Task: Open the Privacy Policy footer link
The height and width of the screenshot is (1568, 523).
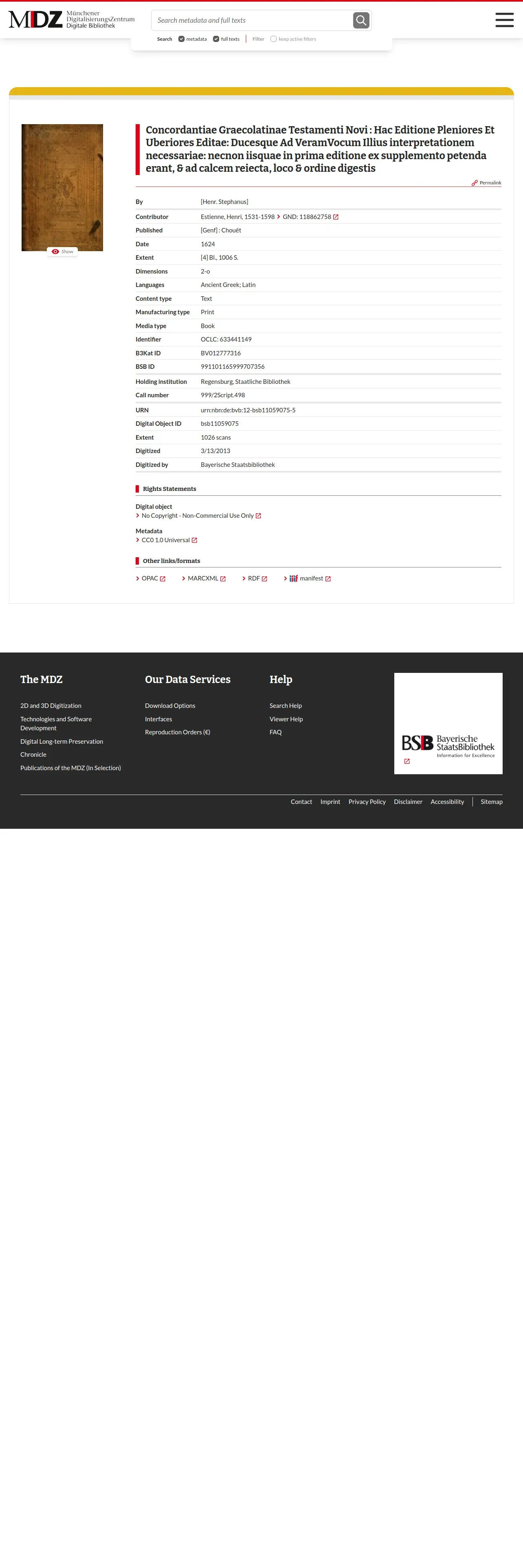Action: pyautogui.click(x=367, y=802)
